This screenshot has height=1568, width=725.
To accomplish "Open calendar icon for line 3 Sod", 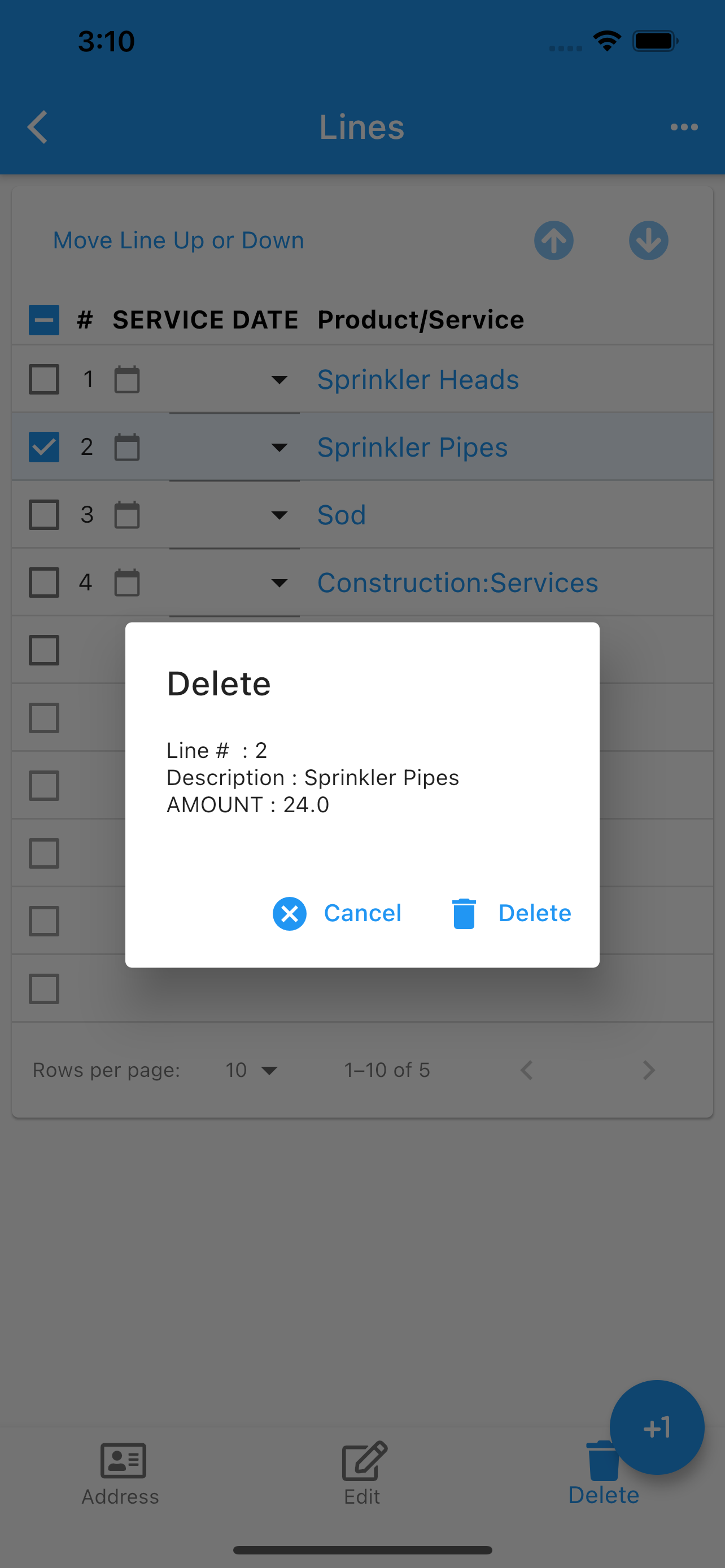I will tap(127, 515).
